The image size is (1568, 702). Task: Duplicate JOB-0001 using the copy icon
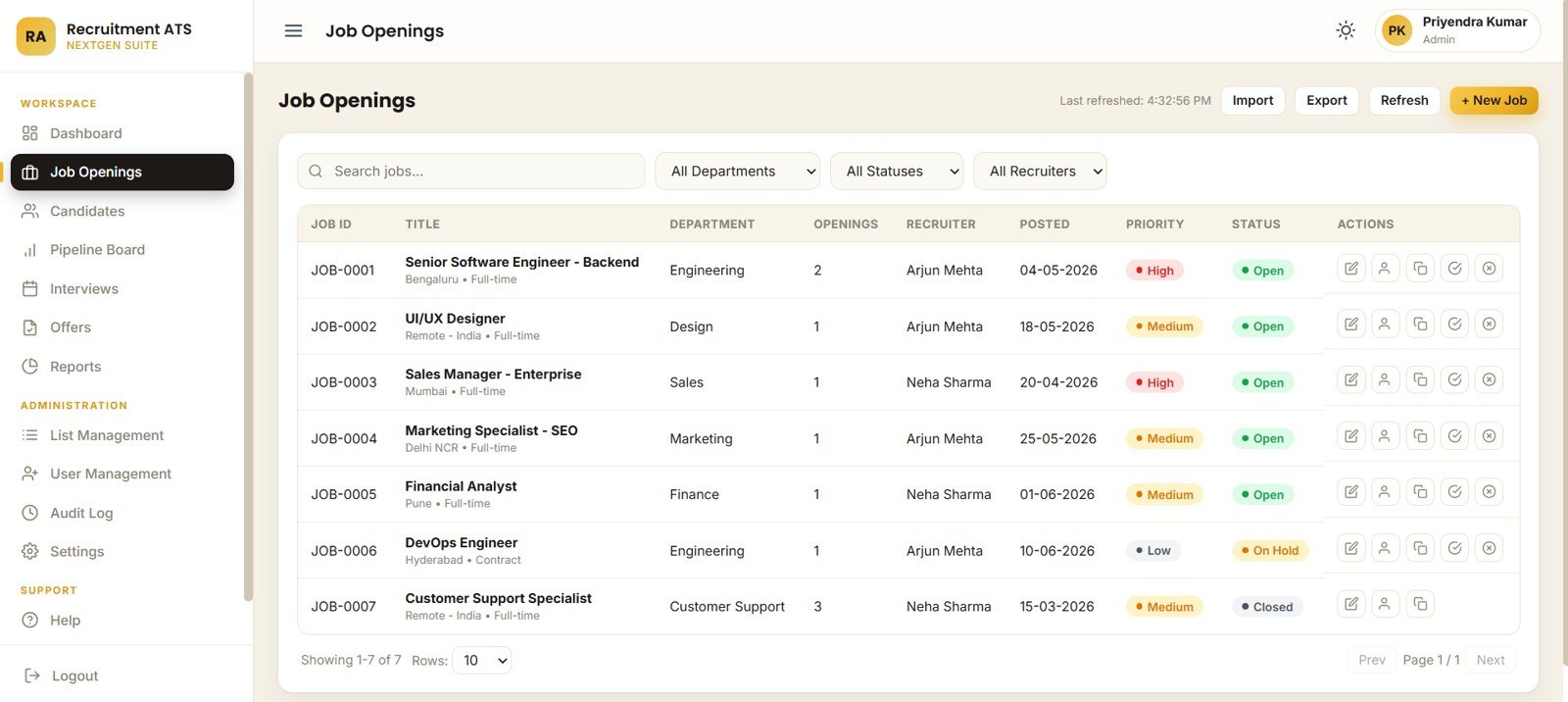(1420, 269)
